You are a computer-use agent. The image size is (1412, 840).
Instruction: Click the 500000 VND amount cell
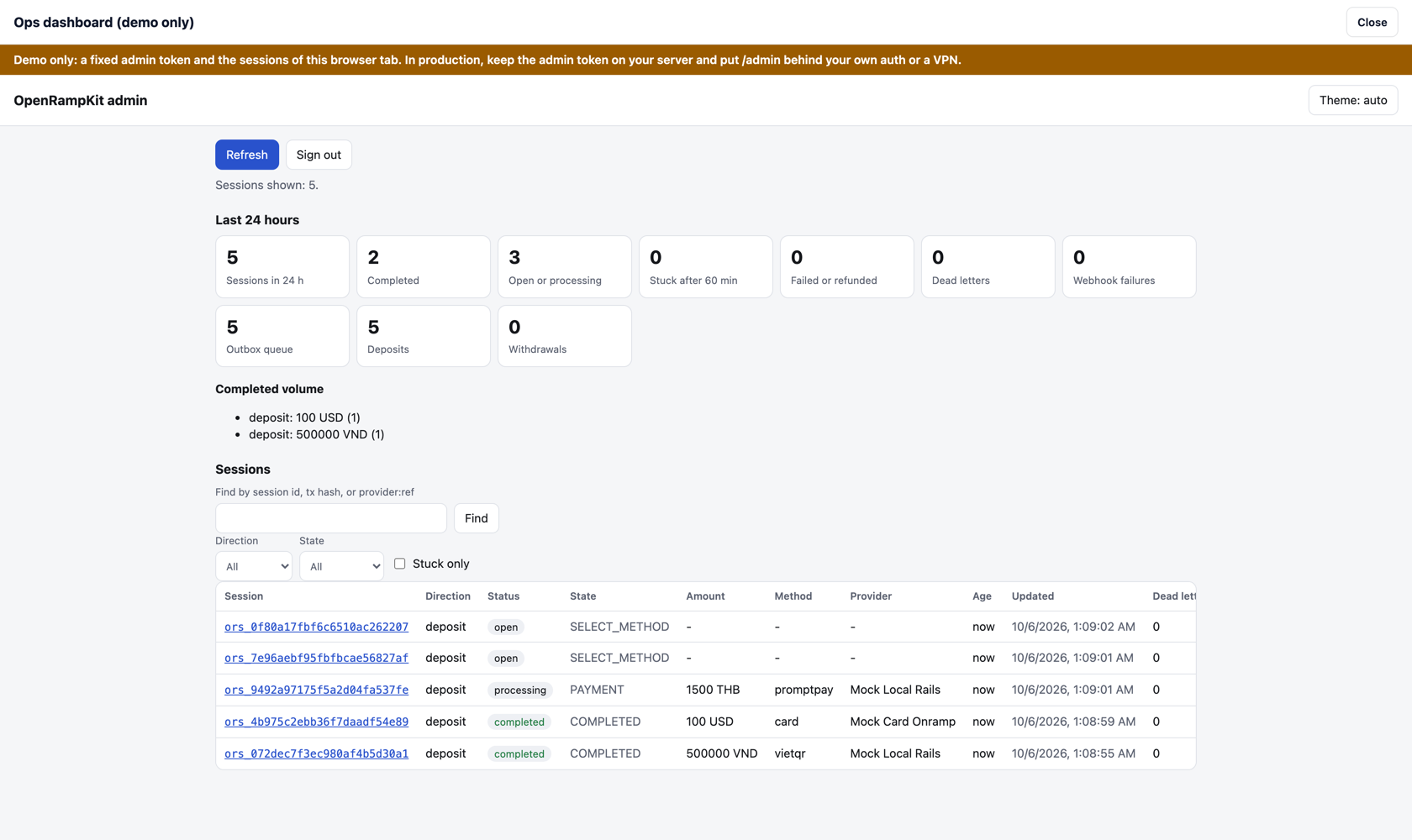coord(721,753)
